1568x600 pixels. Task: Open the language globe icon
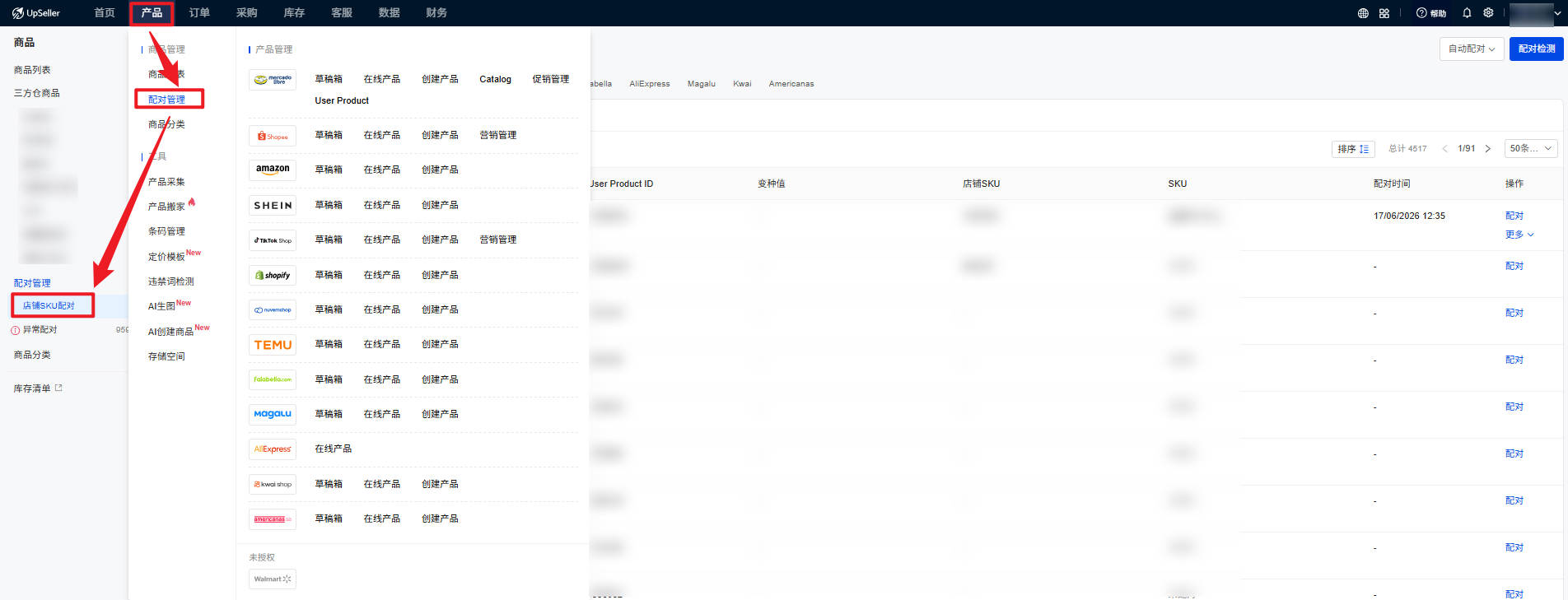1363,13
